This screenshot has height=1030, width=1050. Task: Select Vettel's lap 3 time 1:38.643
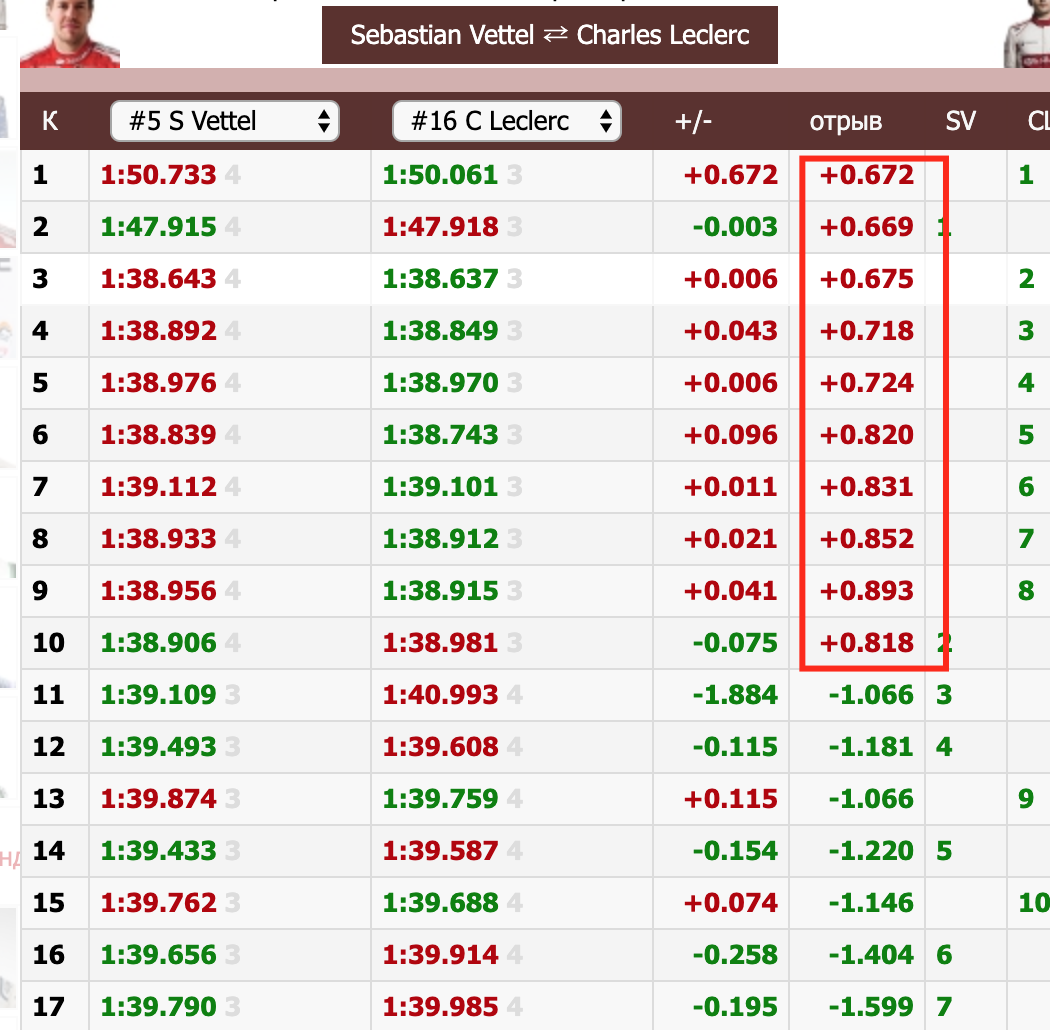pyautogui.click(x=159, y=279)
